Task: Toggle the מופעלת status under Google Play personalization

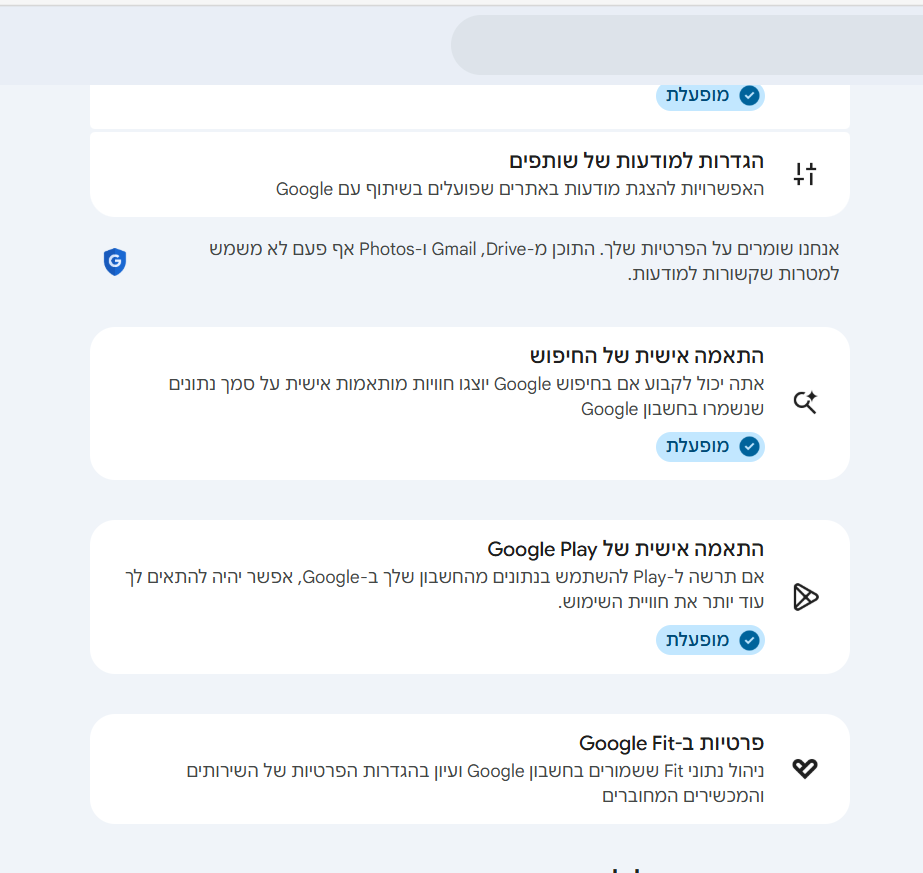Action: (x=710, y=640)
